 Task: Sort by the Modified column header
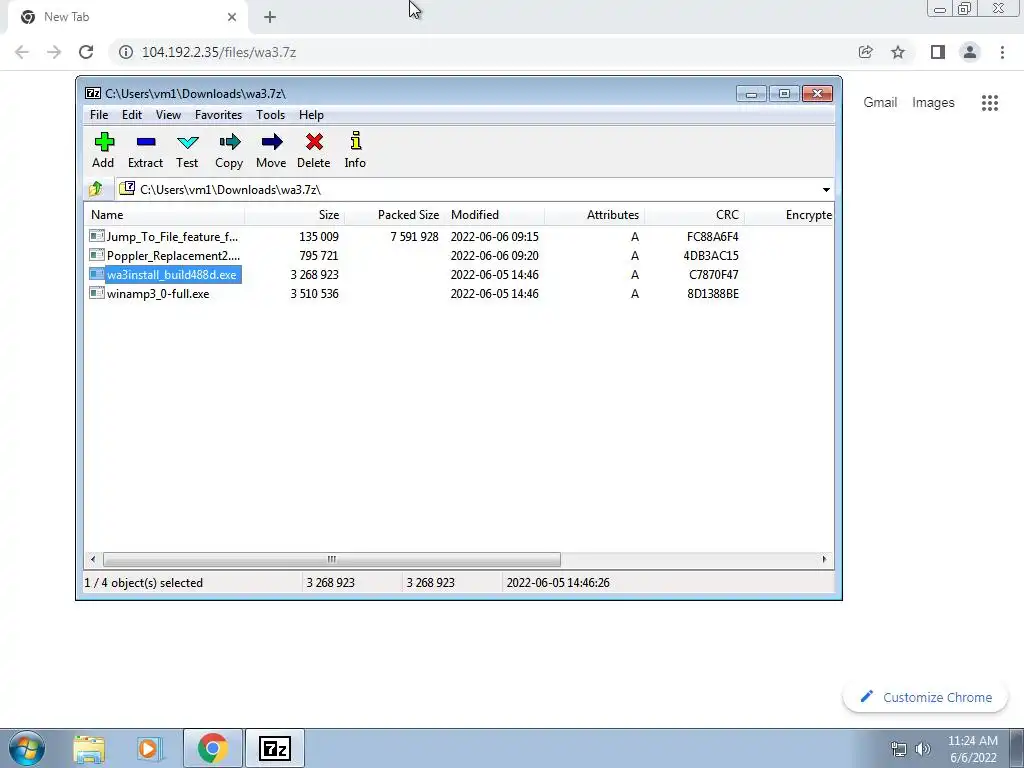tap(494, 215)
